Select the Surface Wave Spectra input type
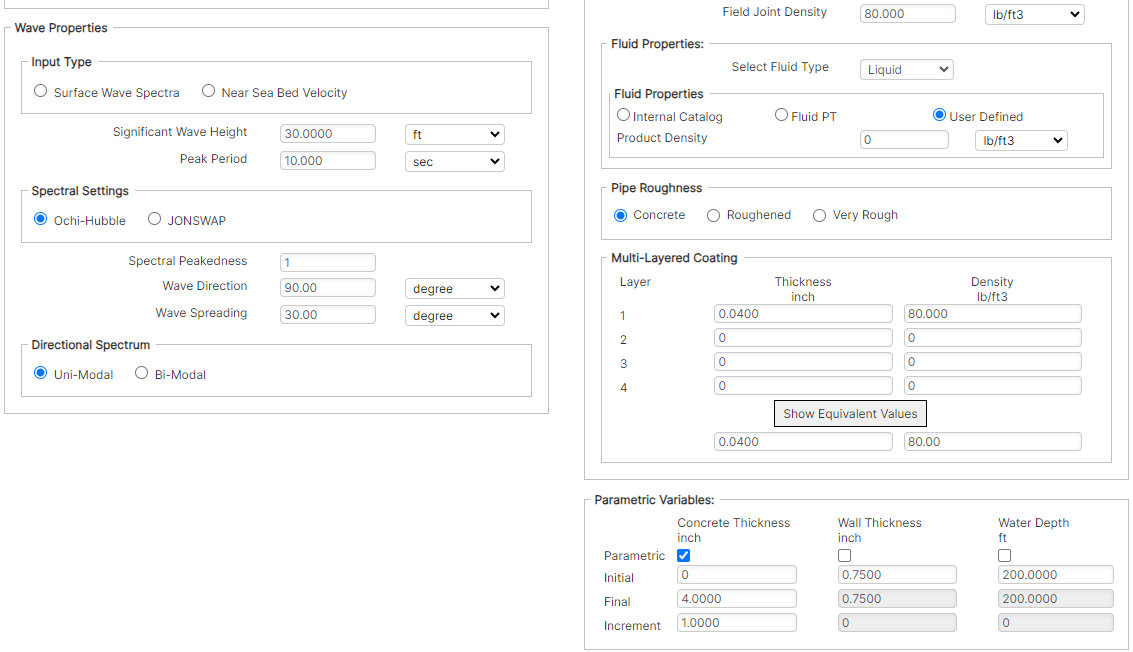This screenshot has height=652, width=1133. [x=40, y=91]
